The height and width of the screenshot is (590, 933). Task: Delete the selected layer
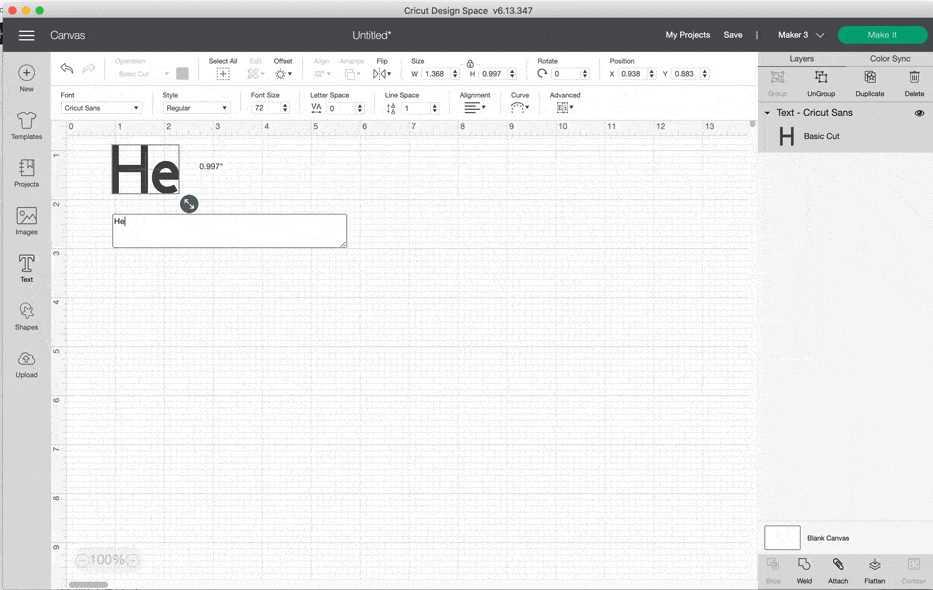pos(914,83)
